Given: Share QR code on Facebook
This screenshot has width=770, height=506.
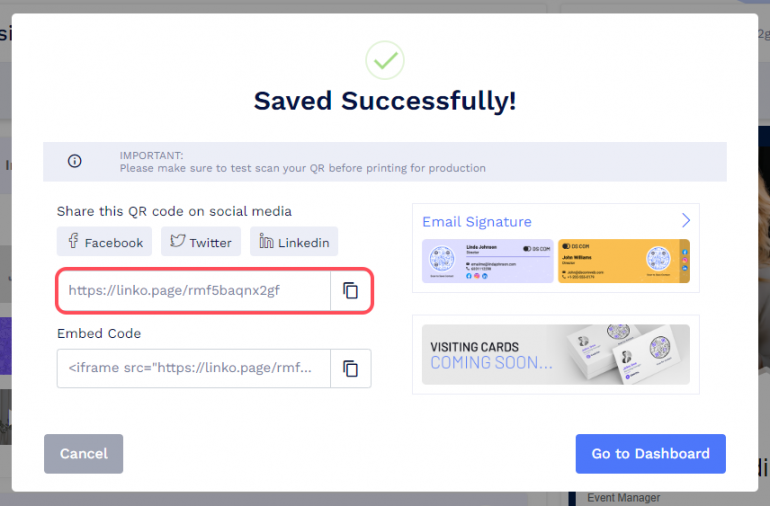Looking at the screenshot, I should [105, 242].
